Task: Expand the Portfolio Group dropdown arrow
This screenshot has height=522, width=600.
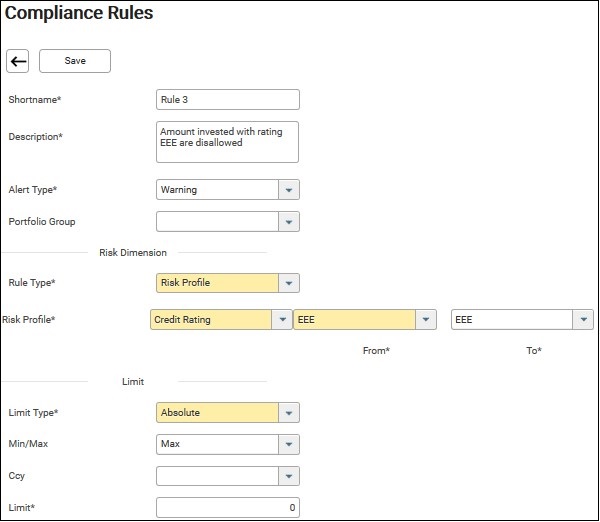Action: pyautogui.click(x=288, y=222)
